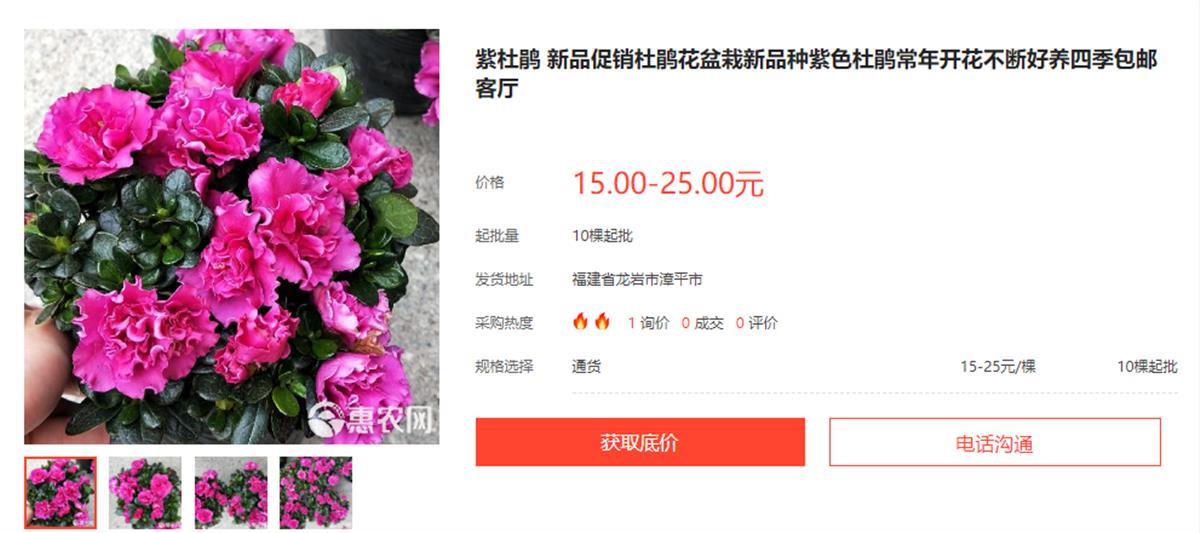Click the 采购热度 label
Viewport: 1200px width, 533px height.
tap(504, 323)
